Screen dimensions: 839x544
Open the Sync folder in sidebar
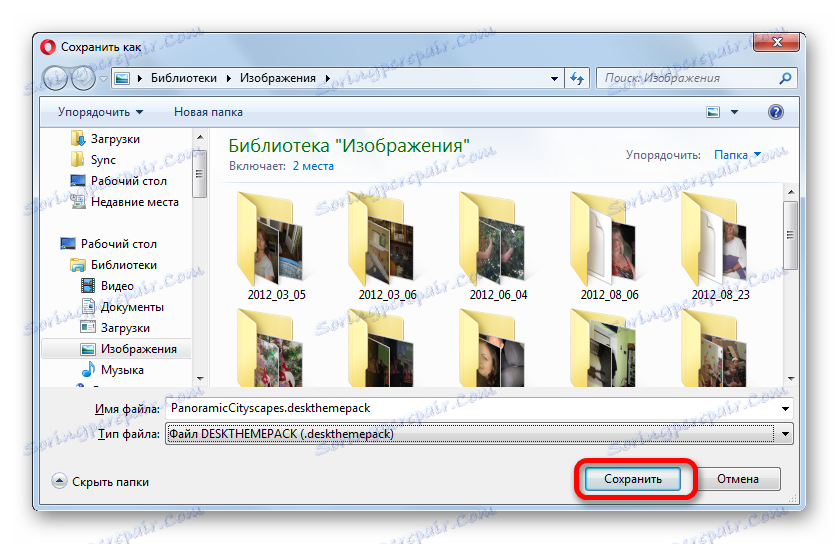pyautogui.click(x=103, y=160)
